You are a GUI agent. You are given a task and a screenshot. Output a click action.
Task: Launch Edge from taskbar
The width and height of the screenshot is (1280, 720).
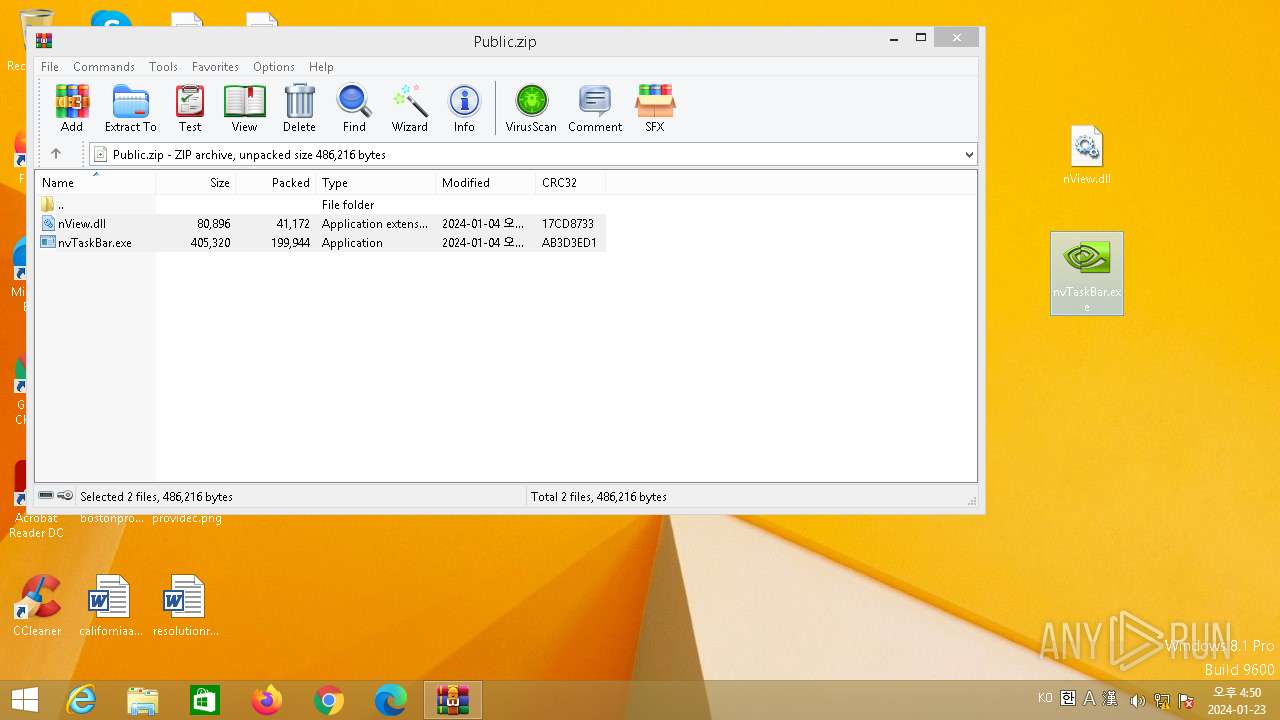click(391, 700)
